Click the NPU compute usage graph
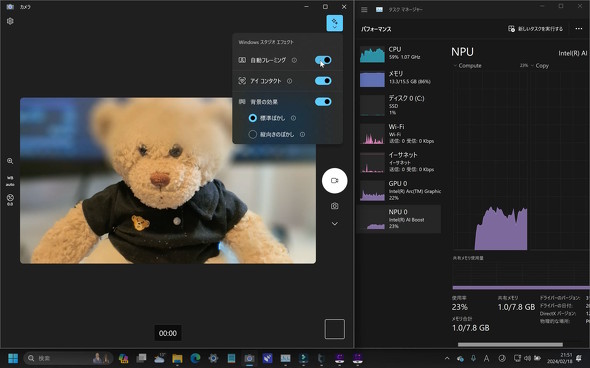 [490, 161]
